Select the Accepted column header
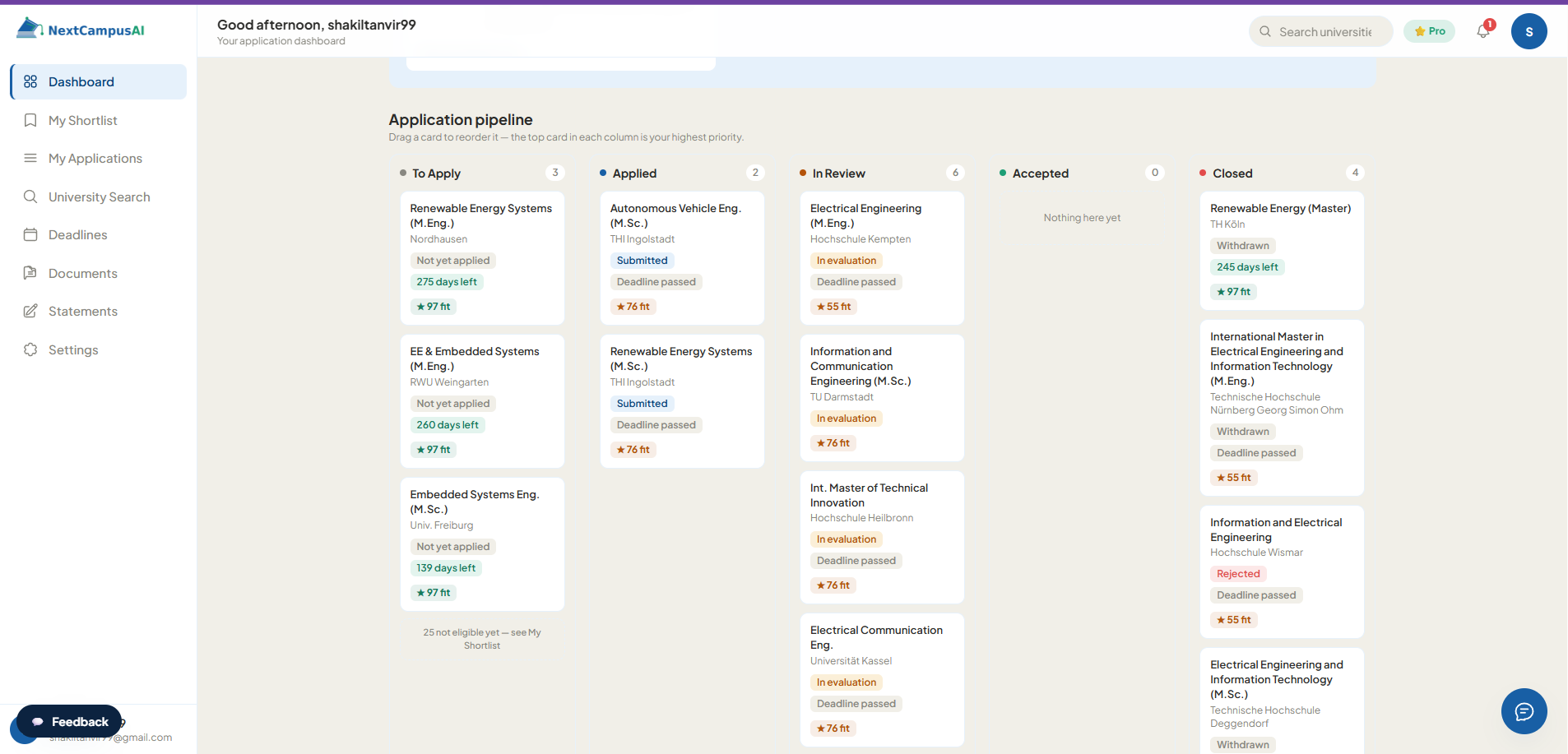 click(x=1040, y=173)
